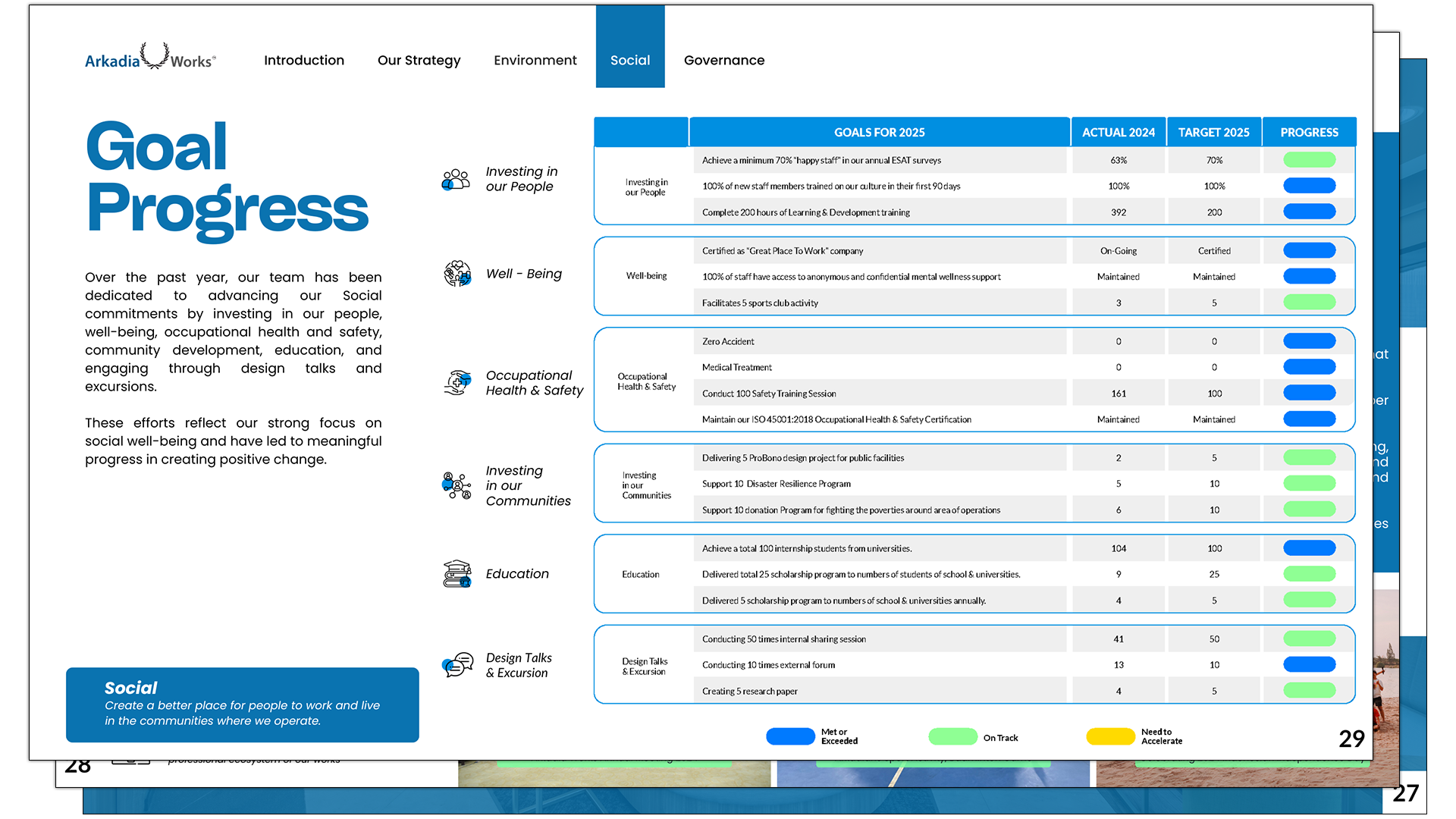
Task: Select the Well-Being heart icon
Action: [457, 274]
